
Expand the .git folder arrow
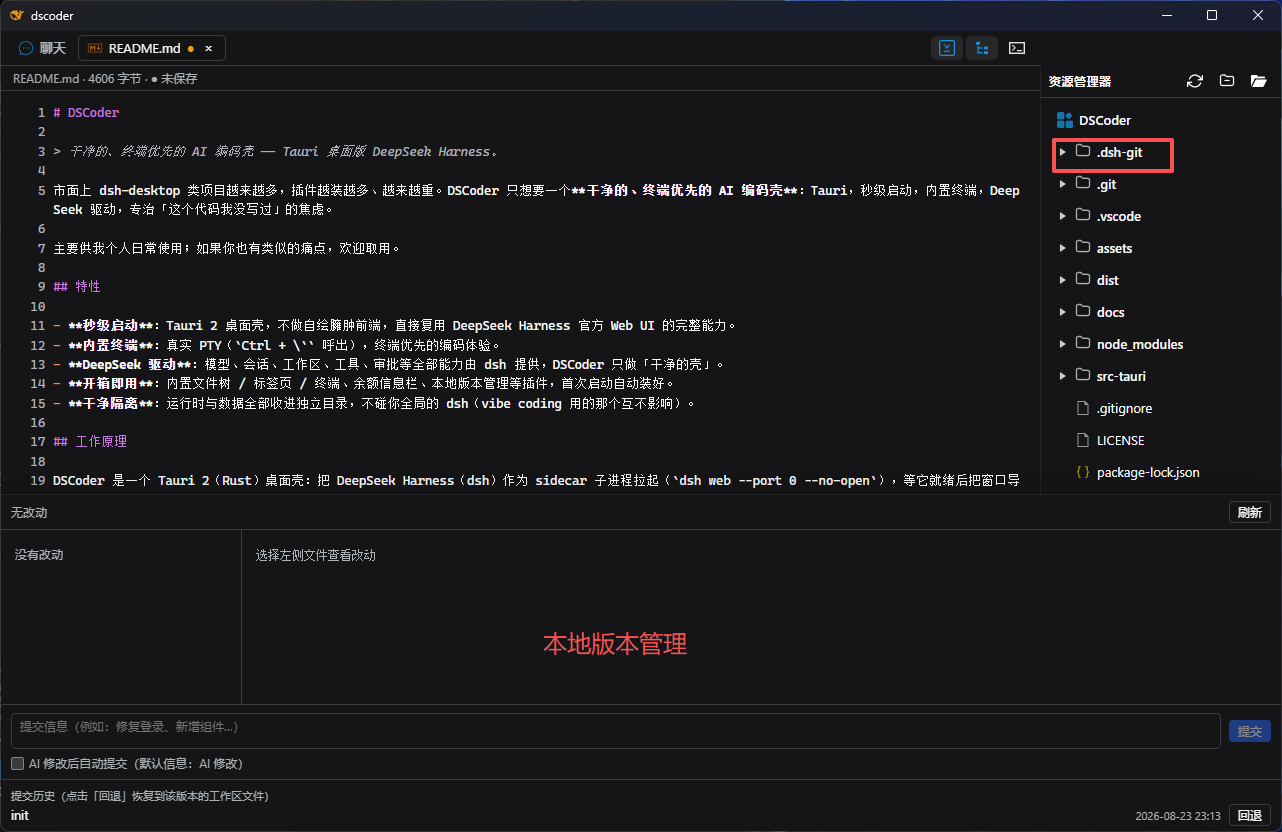coord(1063,184)
